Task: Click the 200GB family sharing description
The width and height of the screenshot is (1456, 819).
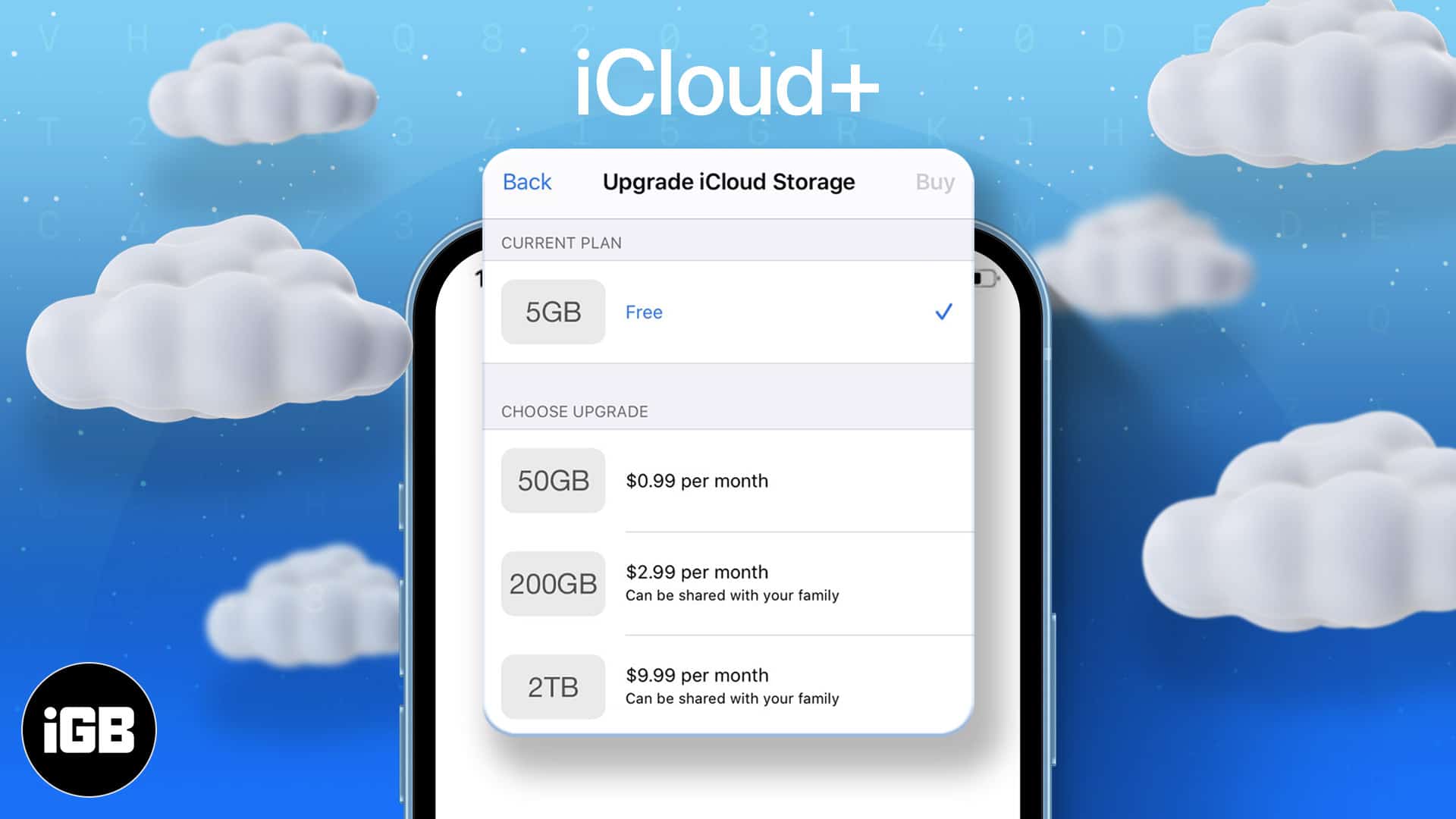Action: (x=732, y=596)
